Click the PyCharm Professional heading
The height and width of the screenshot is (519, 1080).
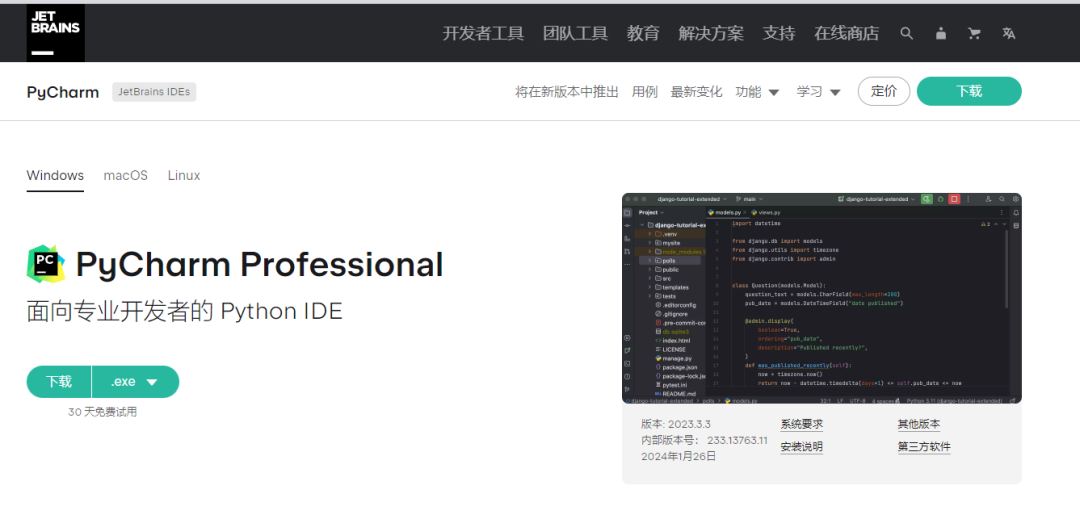pyautogui.click(x=259, y=264)
